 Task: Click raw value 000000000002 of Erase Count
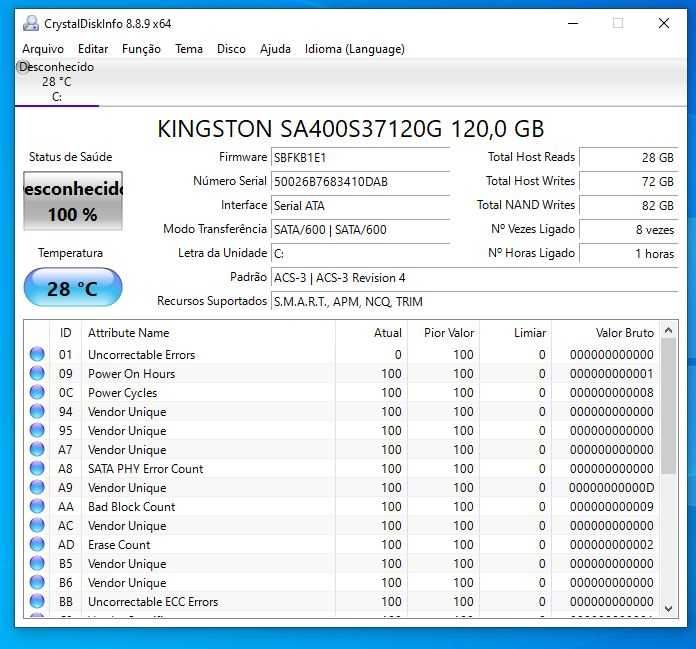pos(612,545)
